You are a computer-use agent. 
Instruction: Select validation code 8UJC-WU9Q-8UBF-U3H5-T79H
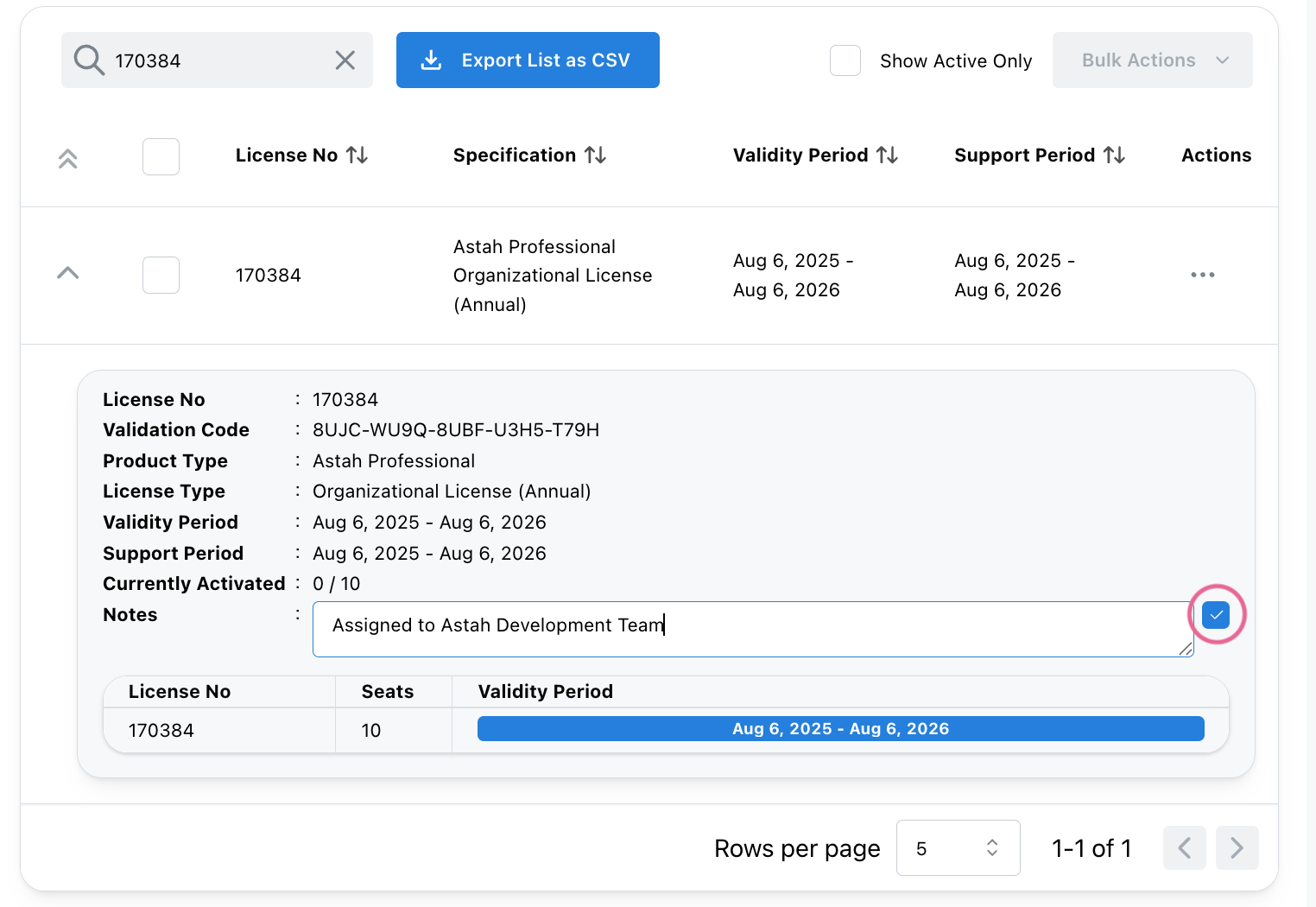(456, 430)
